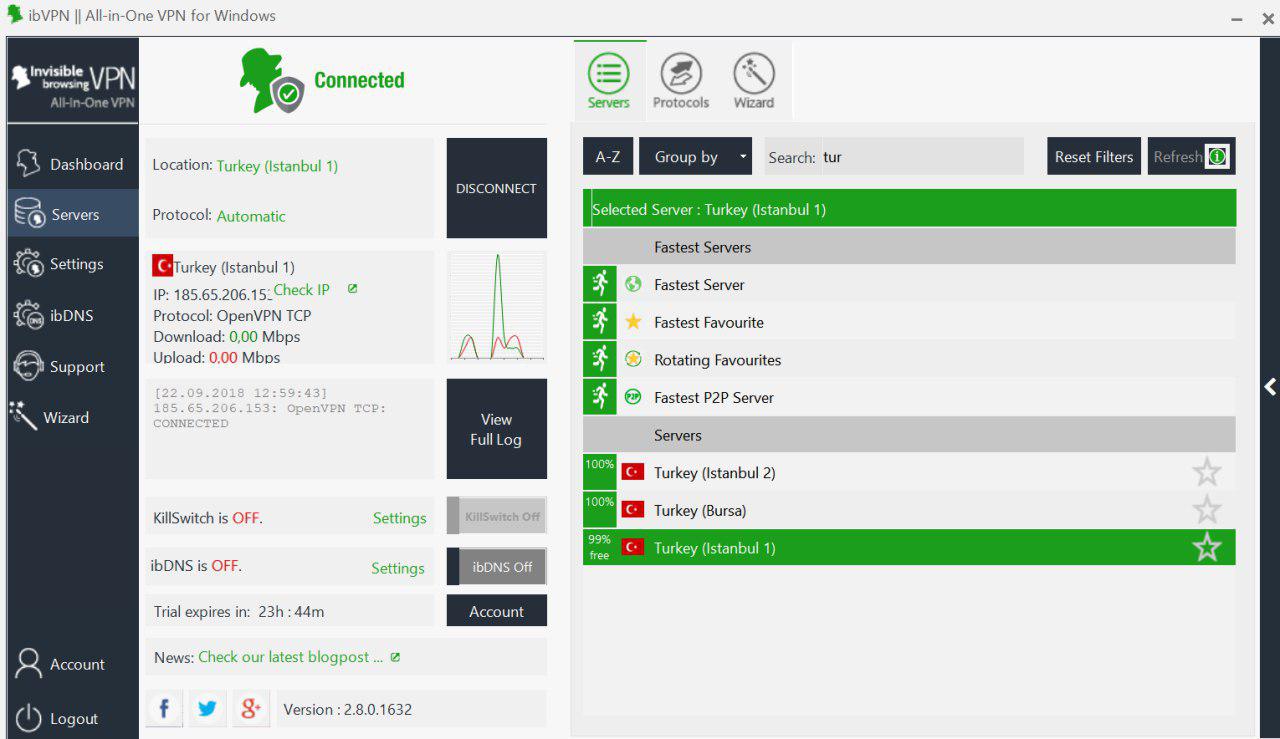Click the DISCONNECT button
Image resolution: width=1280 pixels, height=739 pixels.
point(497,188)
